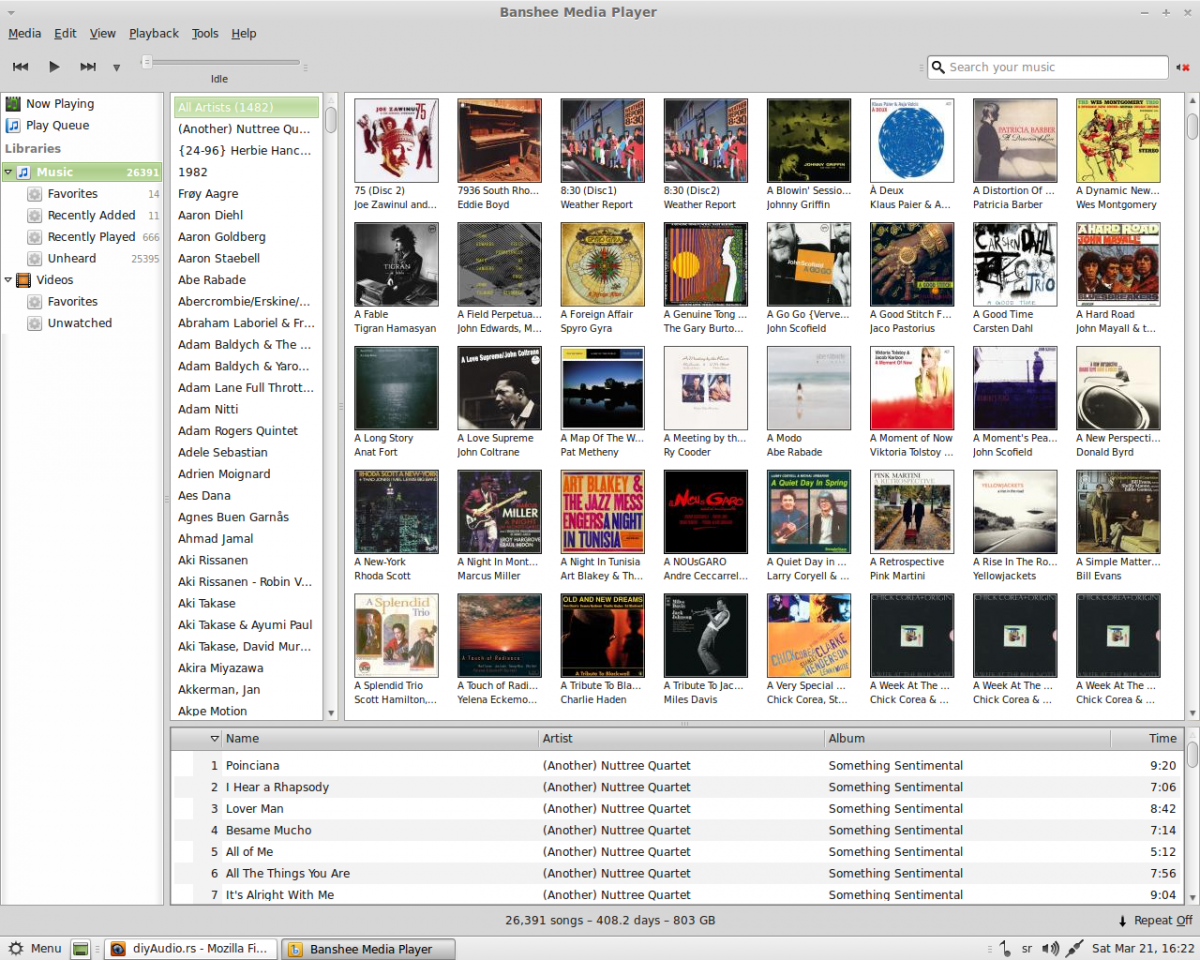
Task: Play the current track
Action: pyautogui.click(x=54, y=67)
